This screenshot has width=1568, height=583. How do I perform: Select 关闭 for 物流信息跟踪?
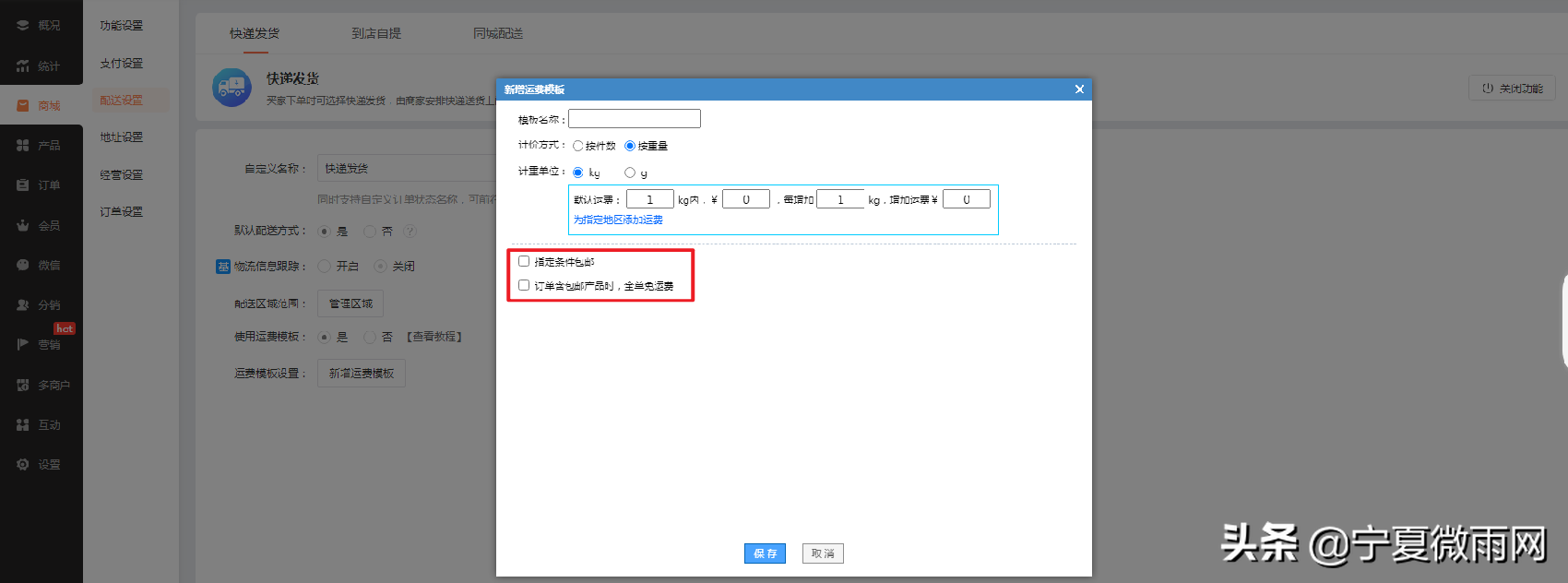380,266
